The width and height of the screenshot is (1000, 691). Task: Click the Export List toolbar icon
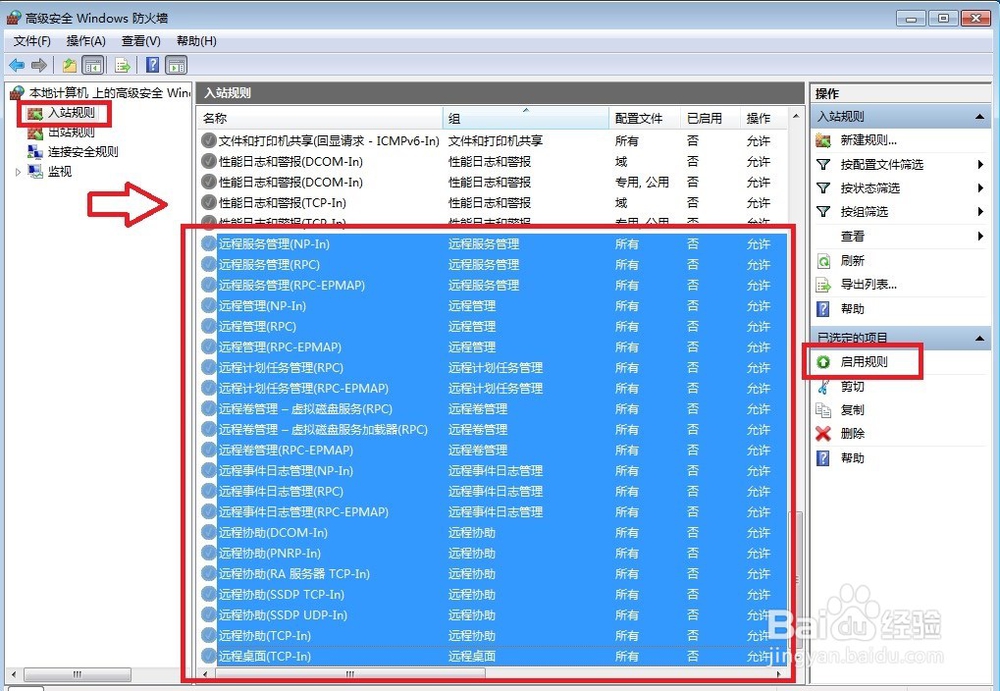[121, 65]
